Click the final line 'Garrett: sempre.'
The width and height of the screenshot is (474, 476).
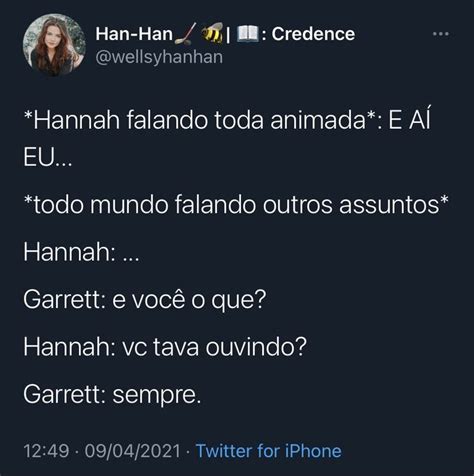(112, 395)
